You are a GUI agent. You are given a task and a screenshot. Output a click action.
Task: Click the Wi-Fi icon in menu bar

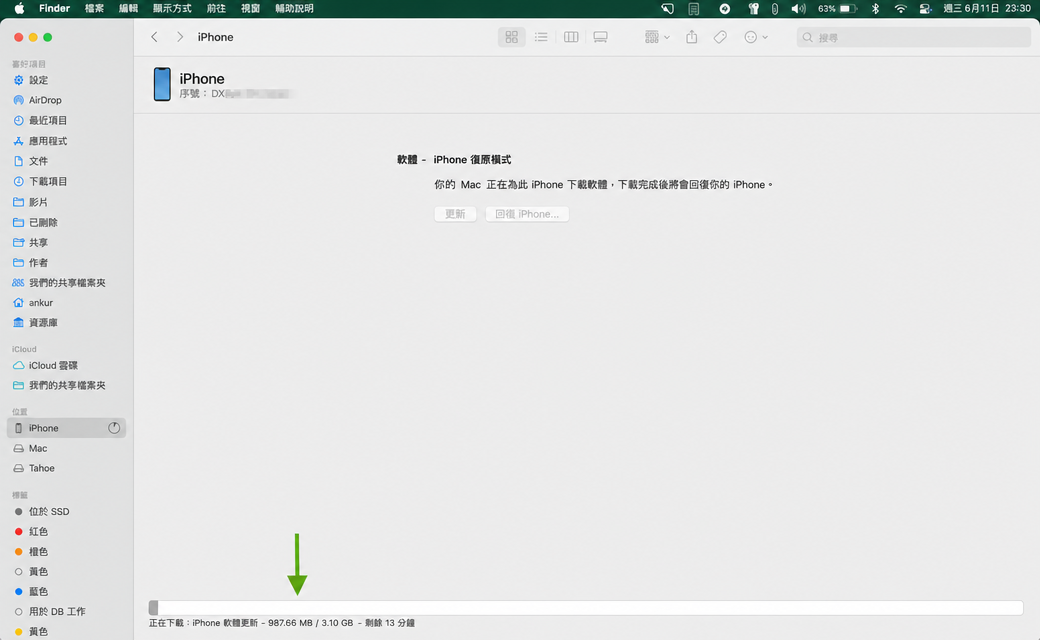point(900,9)
